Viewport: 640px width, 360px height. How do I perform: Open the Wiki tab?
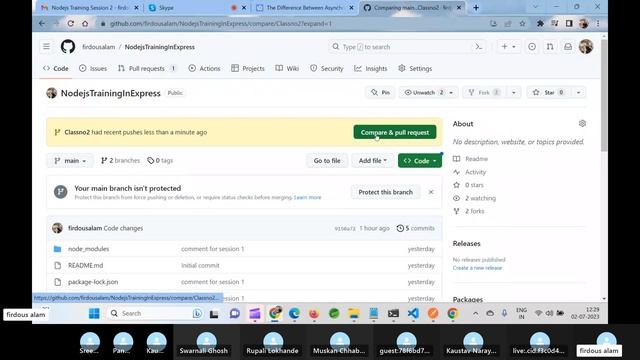[287, 69]
